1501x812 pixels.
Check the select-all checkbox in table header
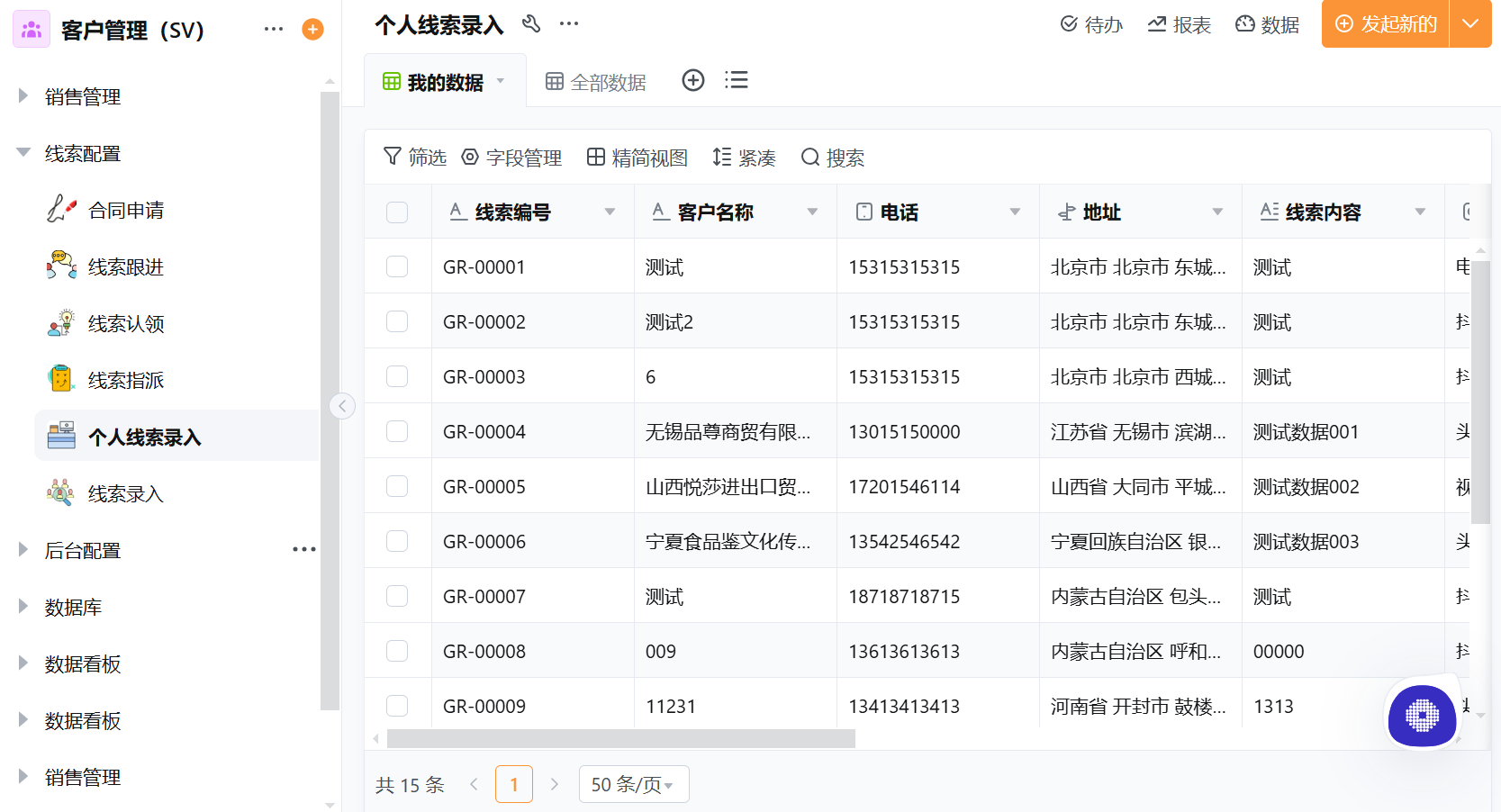tap(397, 212)
